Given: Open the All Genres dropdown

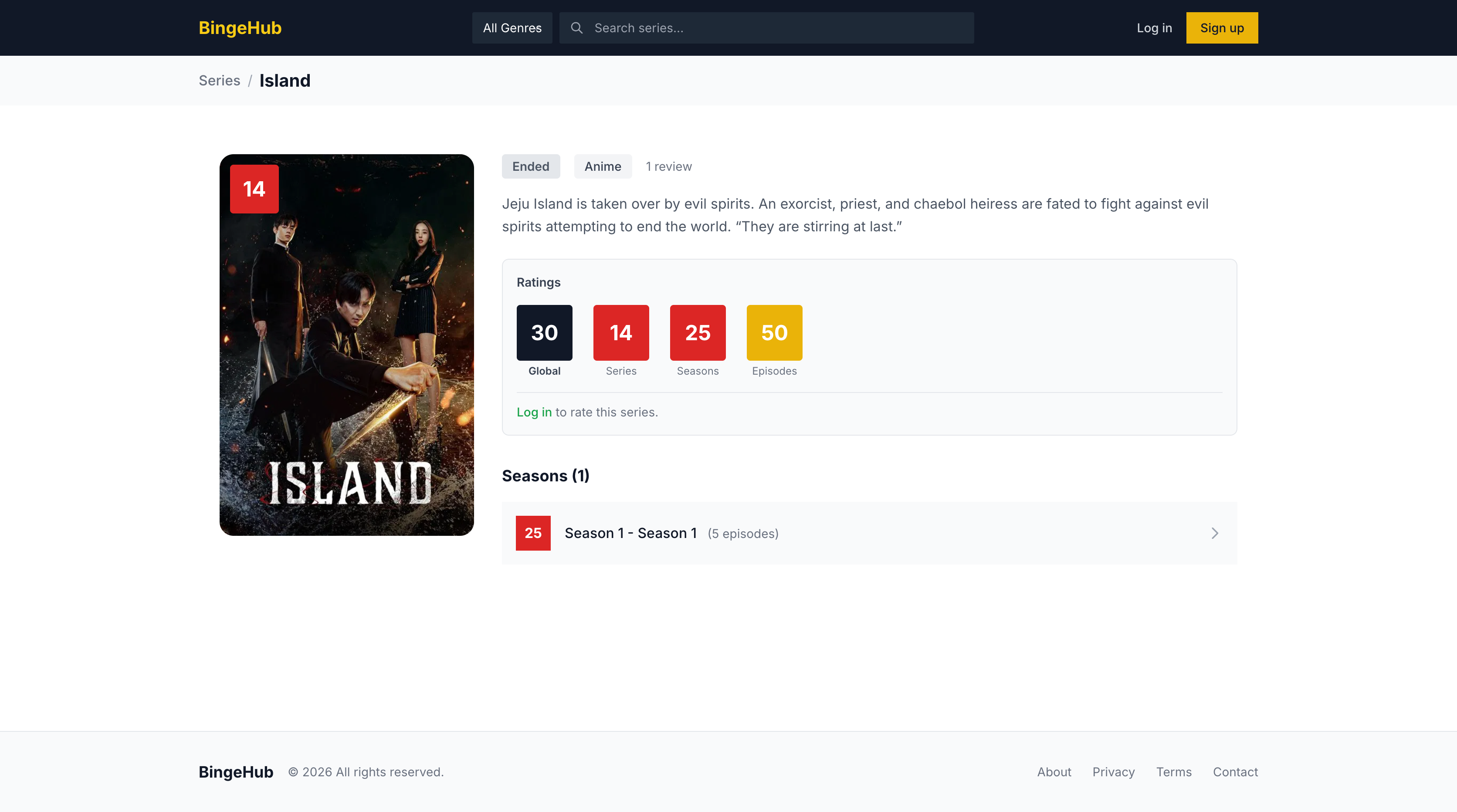Looking at the screenshot, I should pyautogui.click(x=512, y=27).
